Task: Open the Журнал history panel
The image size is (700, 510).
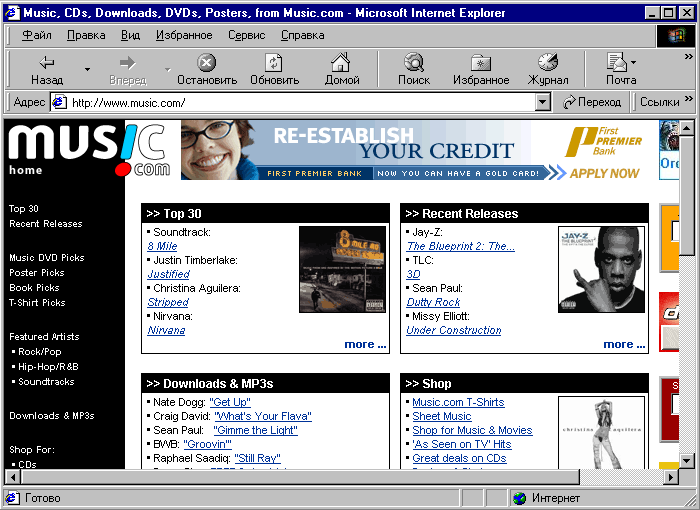Action: pyautogui.click(x=548, y=69)
